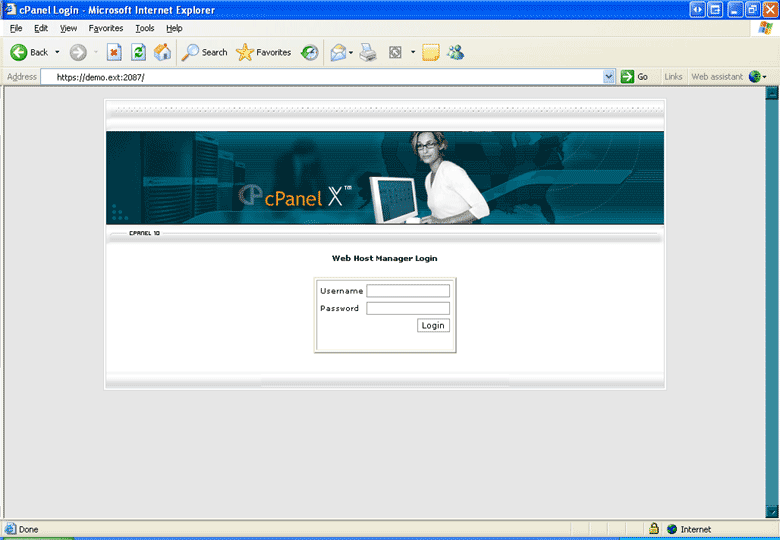
Task: Click the cPanel X banner image
Action: click(x=385, y=178)
